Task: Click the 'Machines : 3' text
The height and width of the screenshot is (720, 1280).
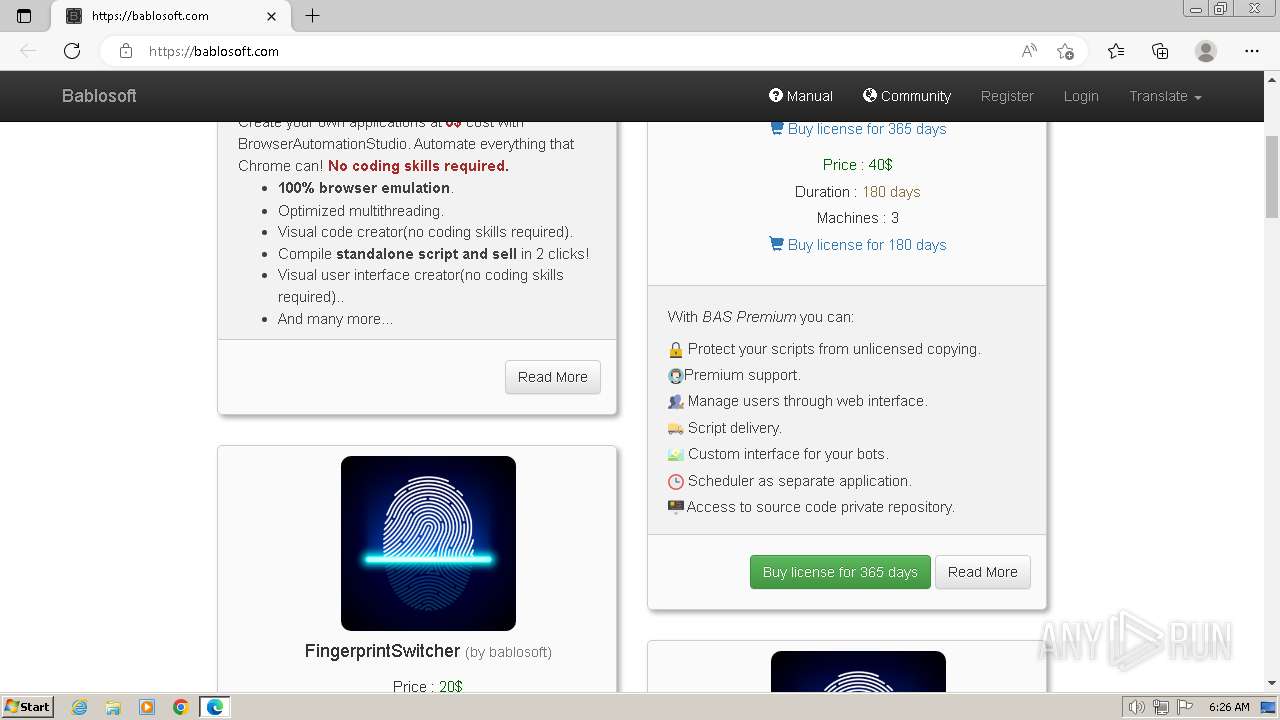Action: point(857,218)
